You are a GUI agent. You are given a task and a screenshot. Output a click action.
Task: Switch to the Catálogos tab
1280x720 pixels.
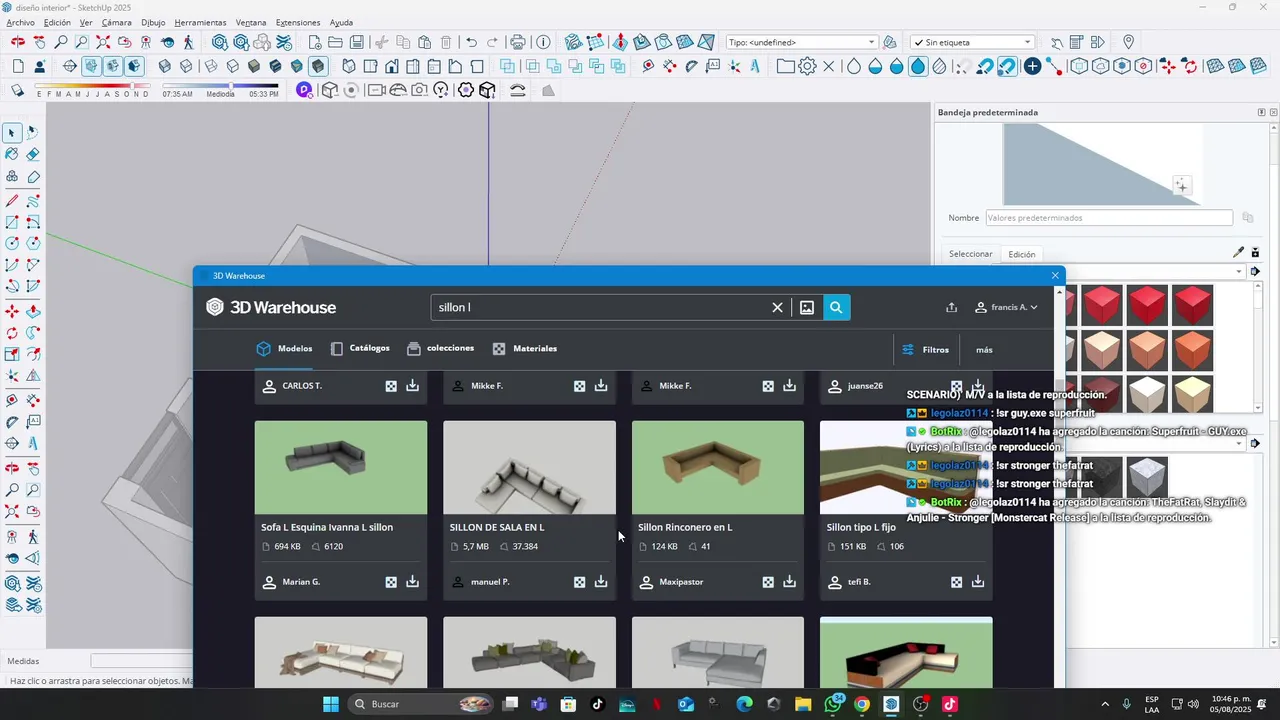pyautogui.click(x=360, y=348)
